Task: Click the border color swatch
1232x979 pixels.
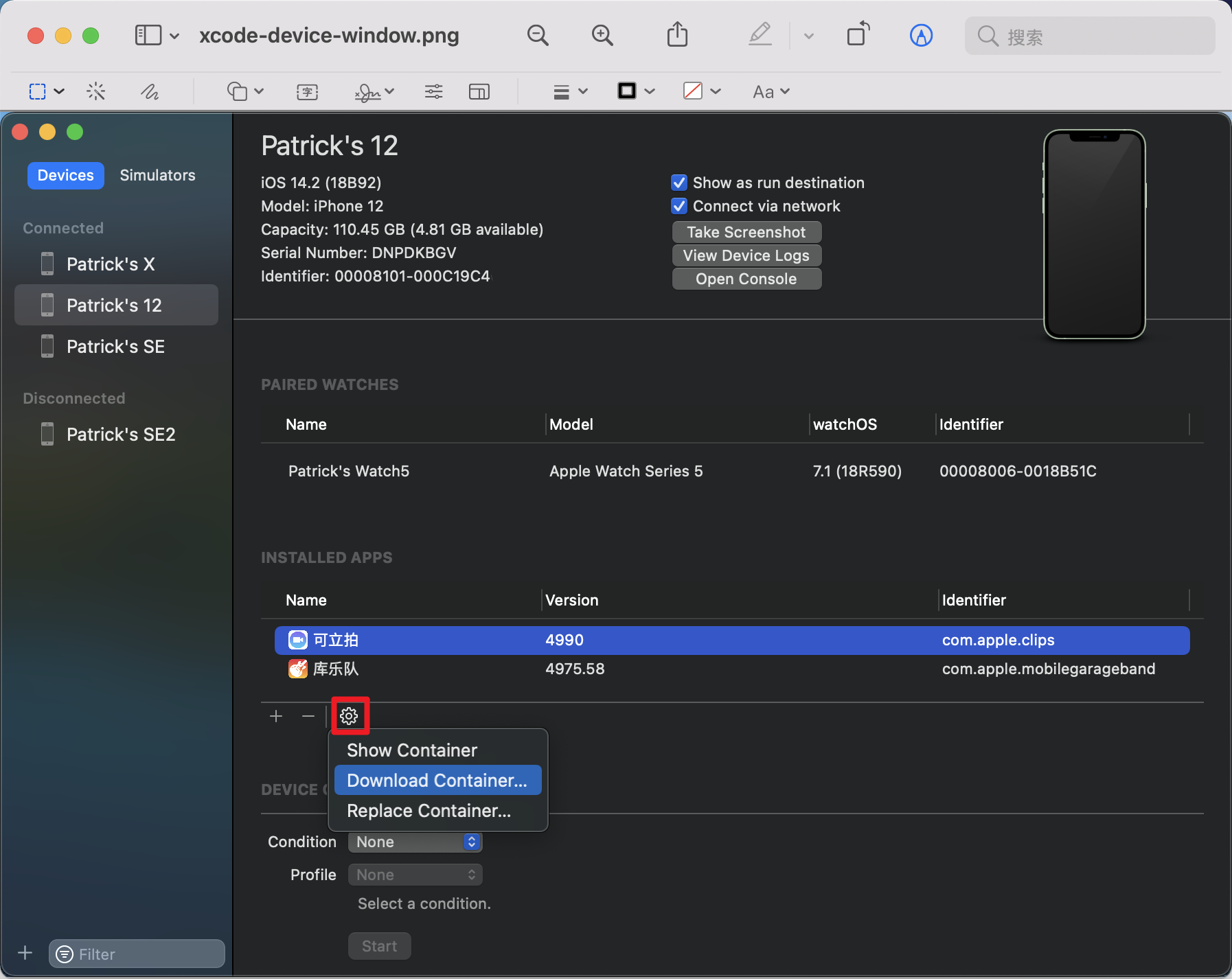Action: click(x=627, y=91)
